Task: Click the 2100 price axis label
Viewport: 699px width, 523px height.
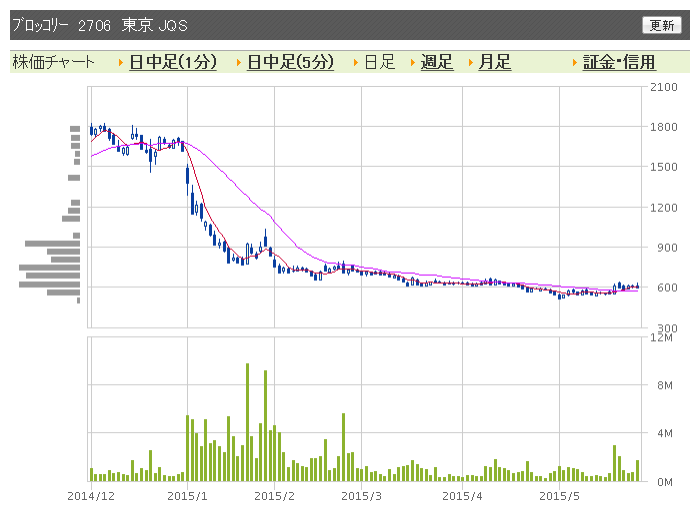Action: pyautogui.click(x=663, y=87)
